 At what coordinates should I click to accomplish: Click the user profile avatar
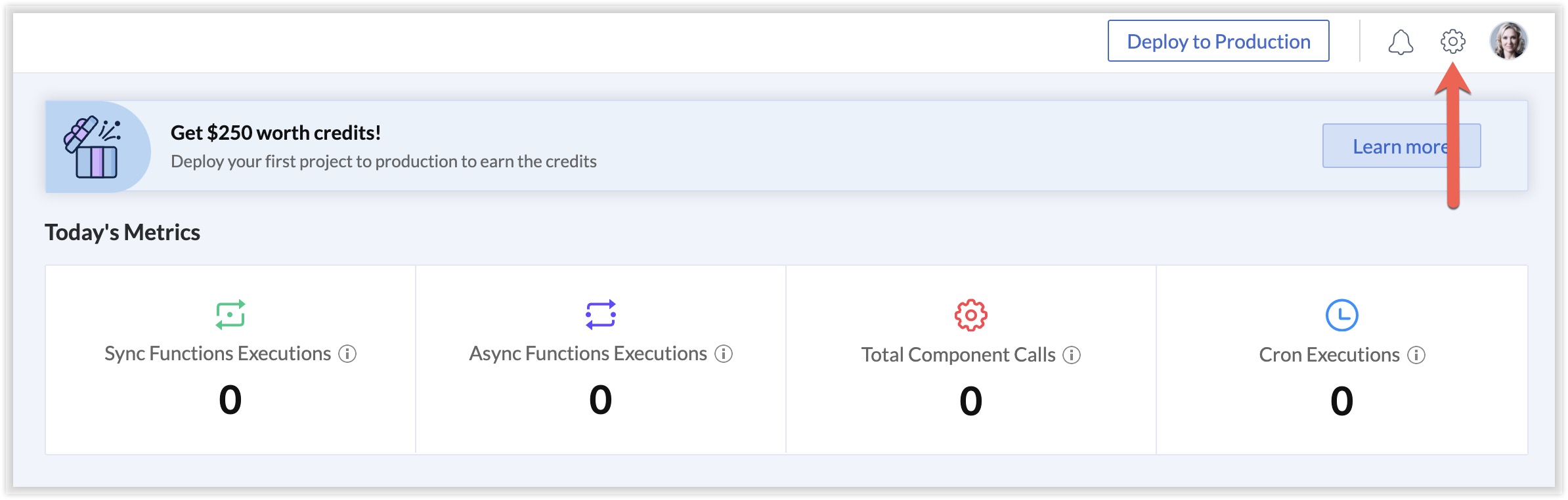[x=1508, y=41]
